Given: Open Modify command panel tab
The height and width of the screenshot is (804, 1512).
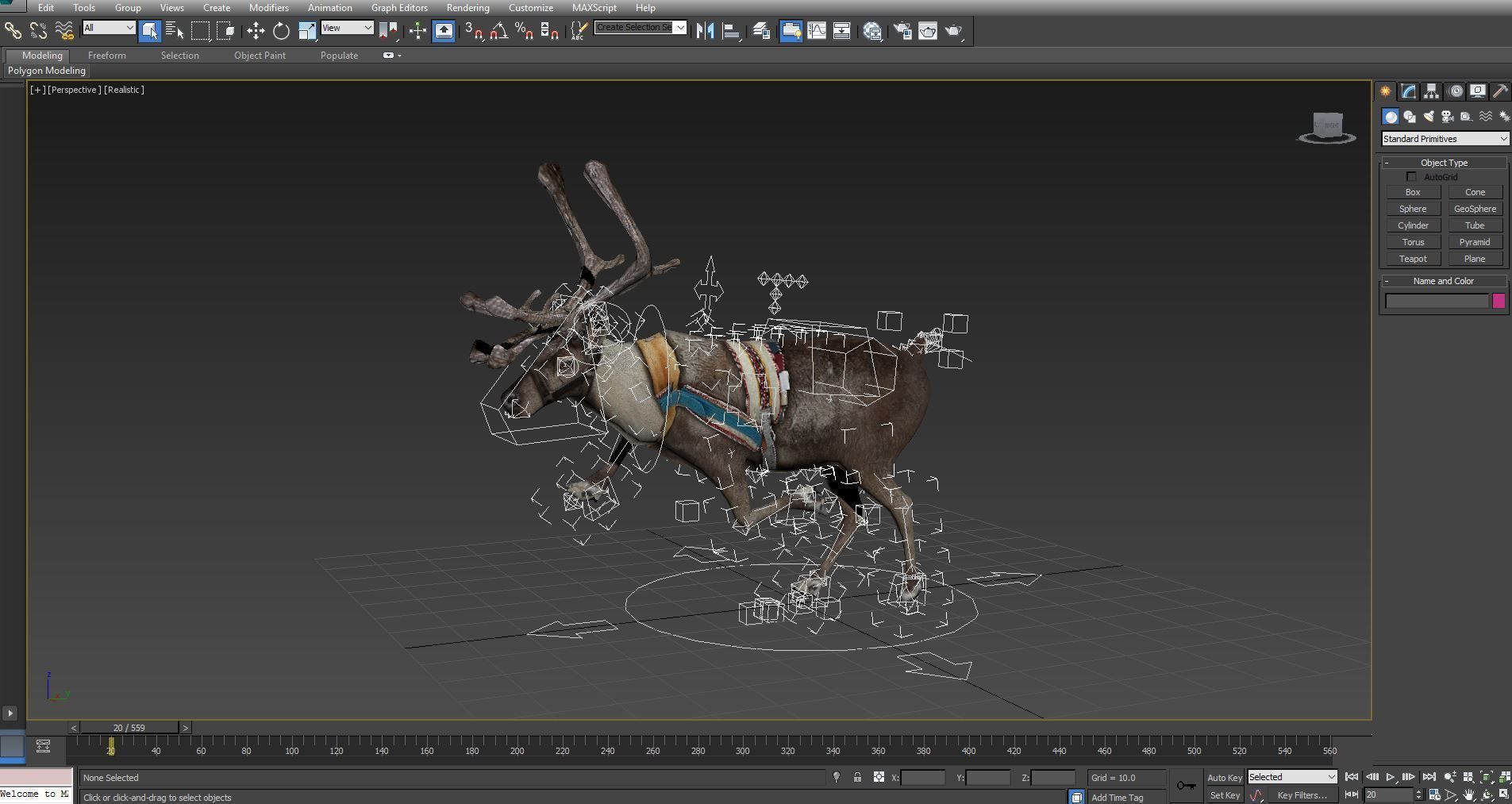Looking at the screenshot, I should (x=1408, y=91).
